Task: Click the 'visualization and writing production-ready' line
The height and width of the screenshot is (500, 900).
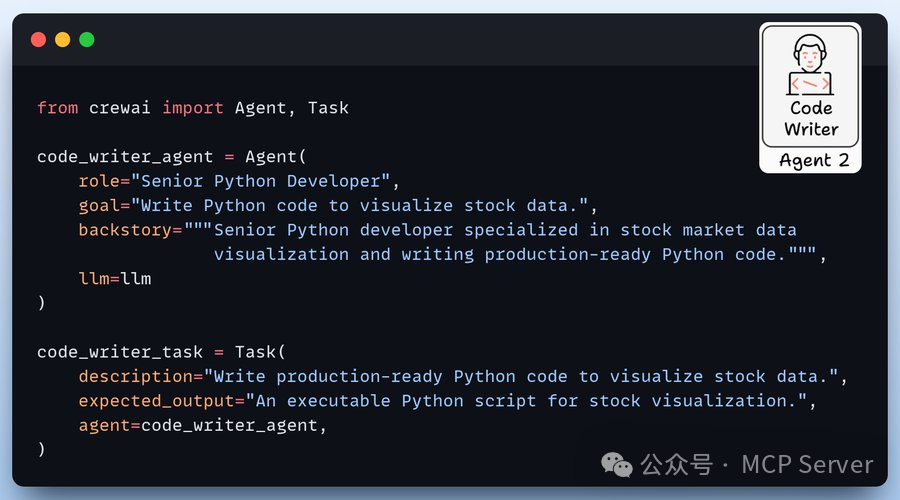Action: (x=520, y=254)
